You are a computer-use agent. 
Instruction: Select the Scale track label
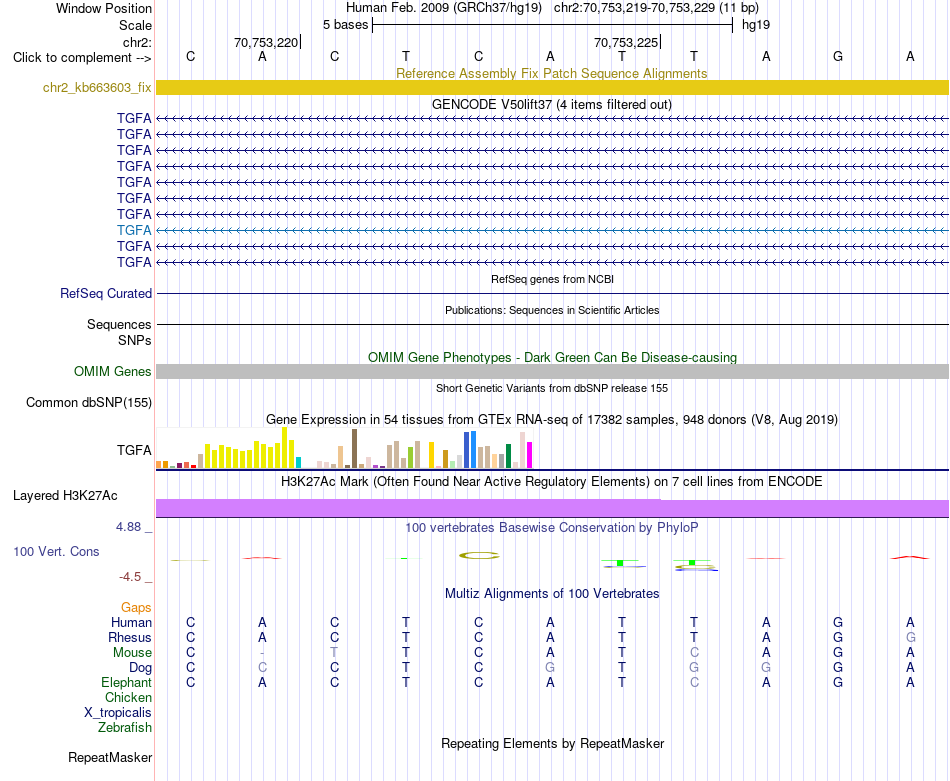[135, 25]
